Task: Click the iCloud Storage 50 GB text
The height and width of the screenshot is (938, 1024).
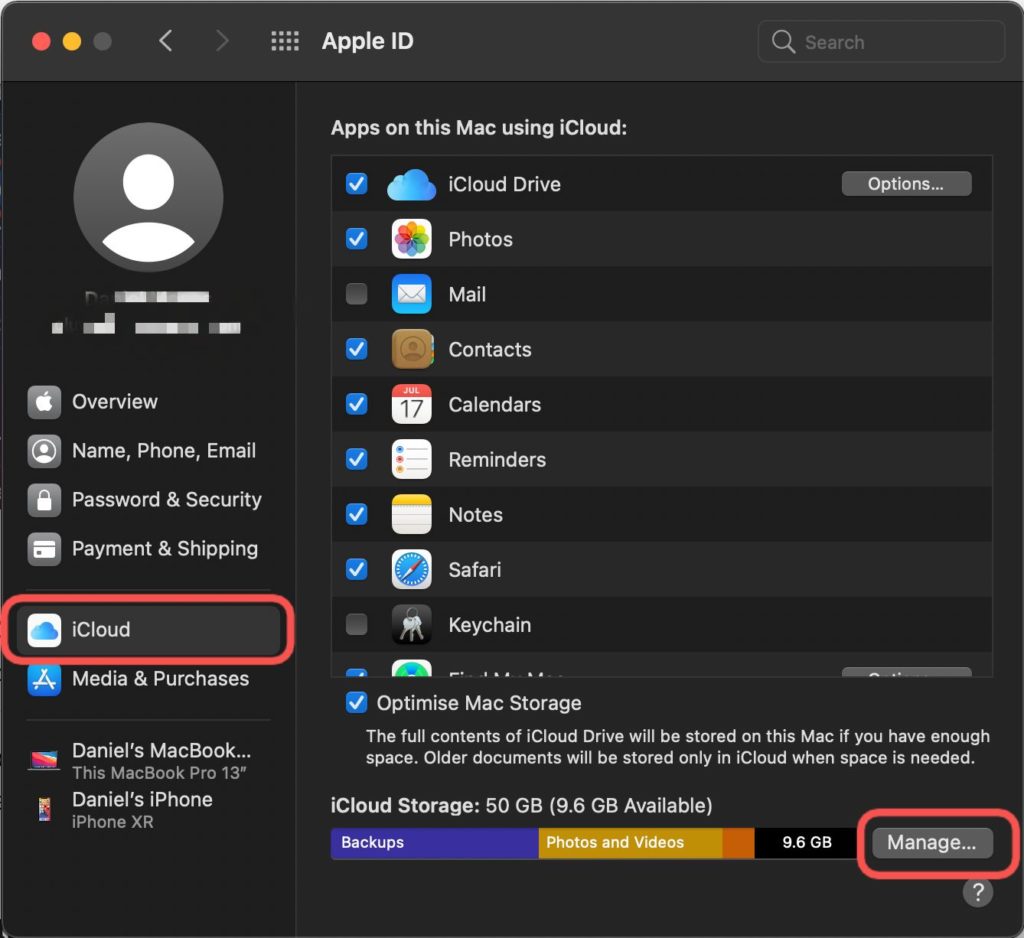Action: tap(521, 805)
